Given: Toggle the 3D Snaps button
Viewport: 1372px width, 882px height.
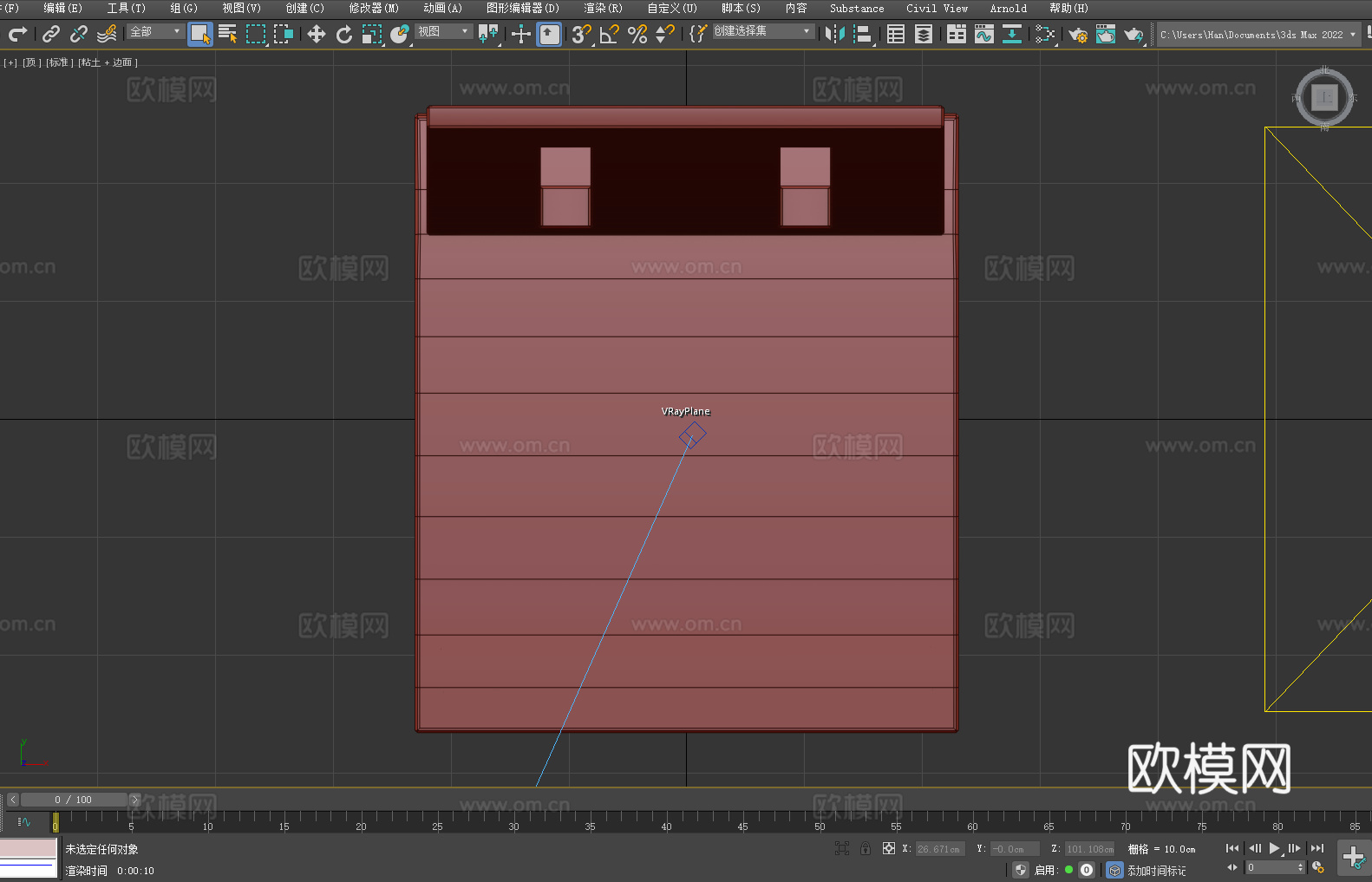Looking at the screenshot, I should 582,34.
